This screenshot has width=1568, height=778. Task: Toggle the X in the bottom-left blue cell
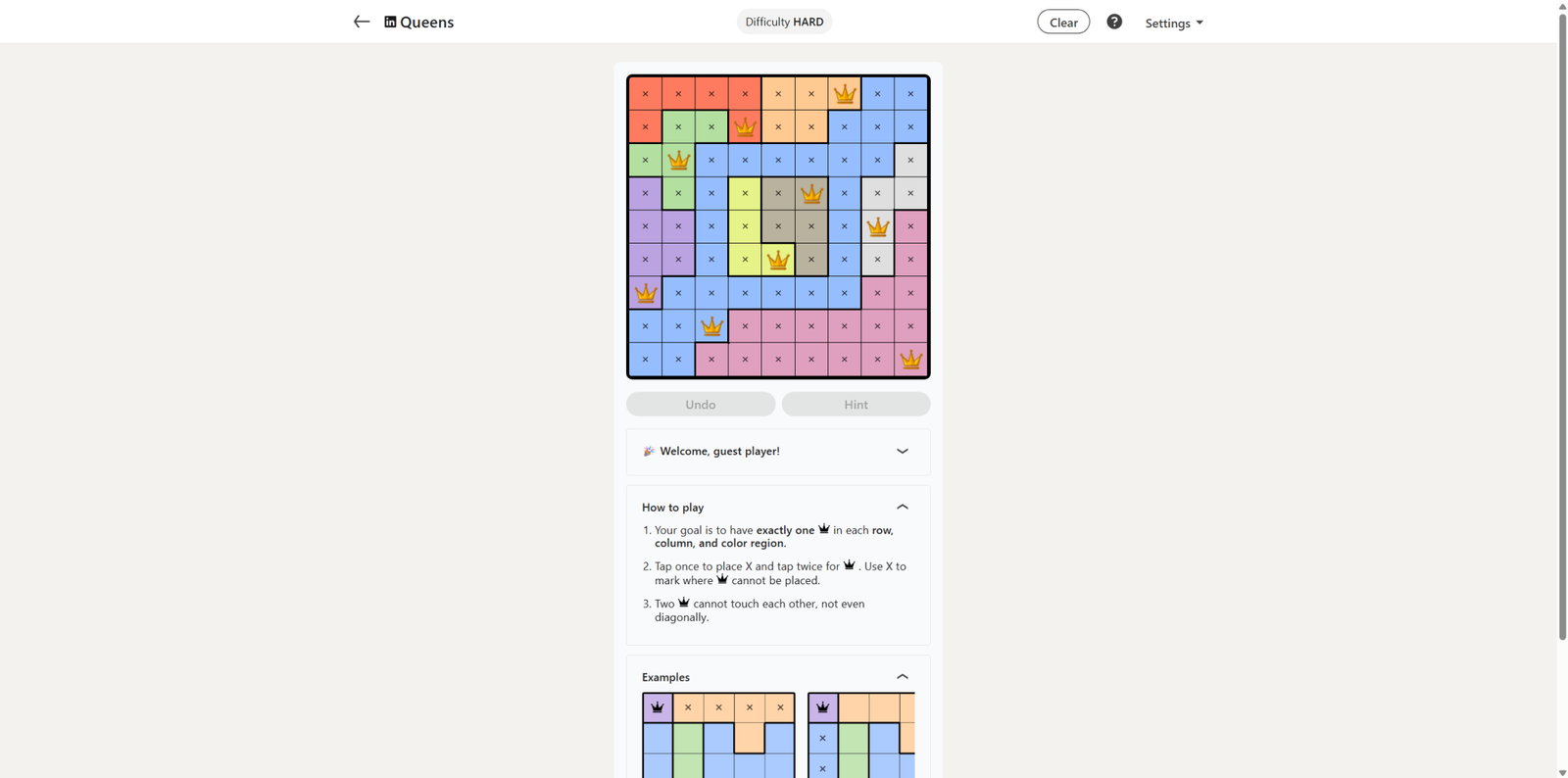(645, 360)
